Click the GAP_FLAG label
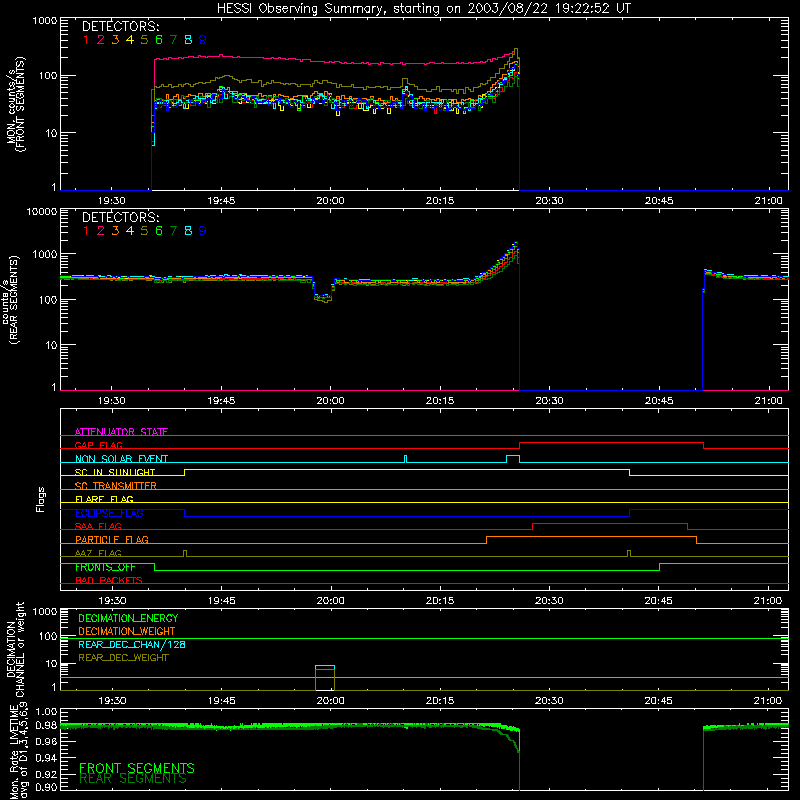 coord(98,445)
